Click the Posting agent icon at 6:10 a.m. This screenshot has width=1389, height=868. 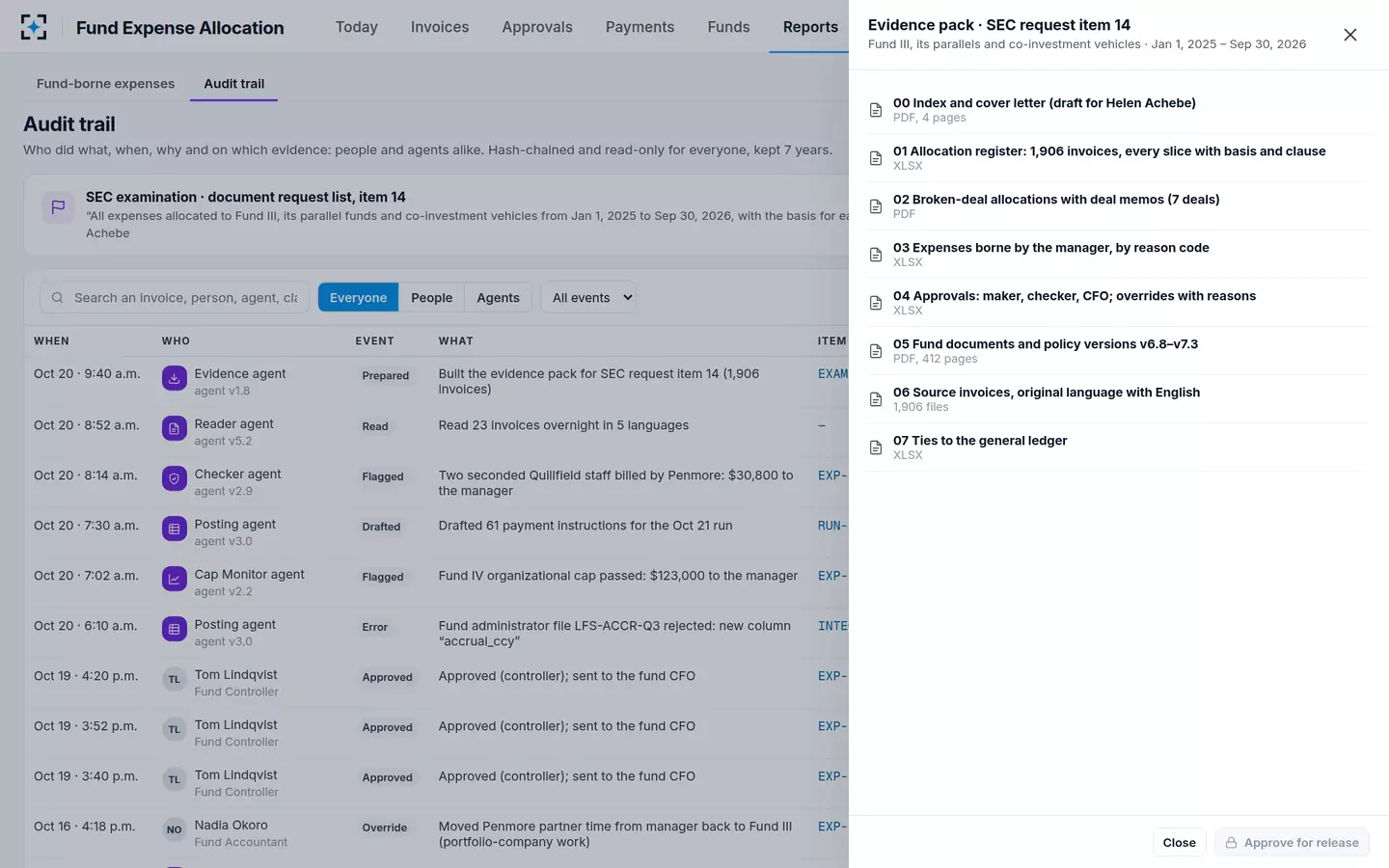tap(175, 630)
